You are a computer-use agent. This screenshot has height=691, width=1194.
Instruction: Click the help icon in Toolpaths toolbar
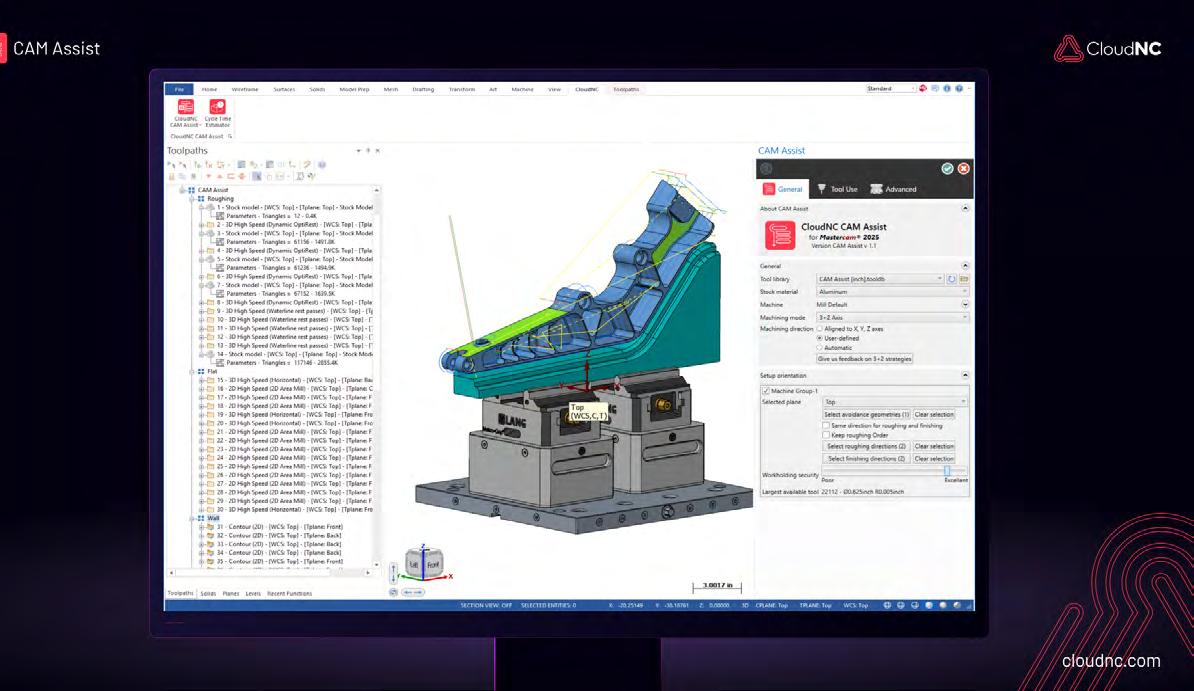click(321, 165)
